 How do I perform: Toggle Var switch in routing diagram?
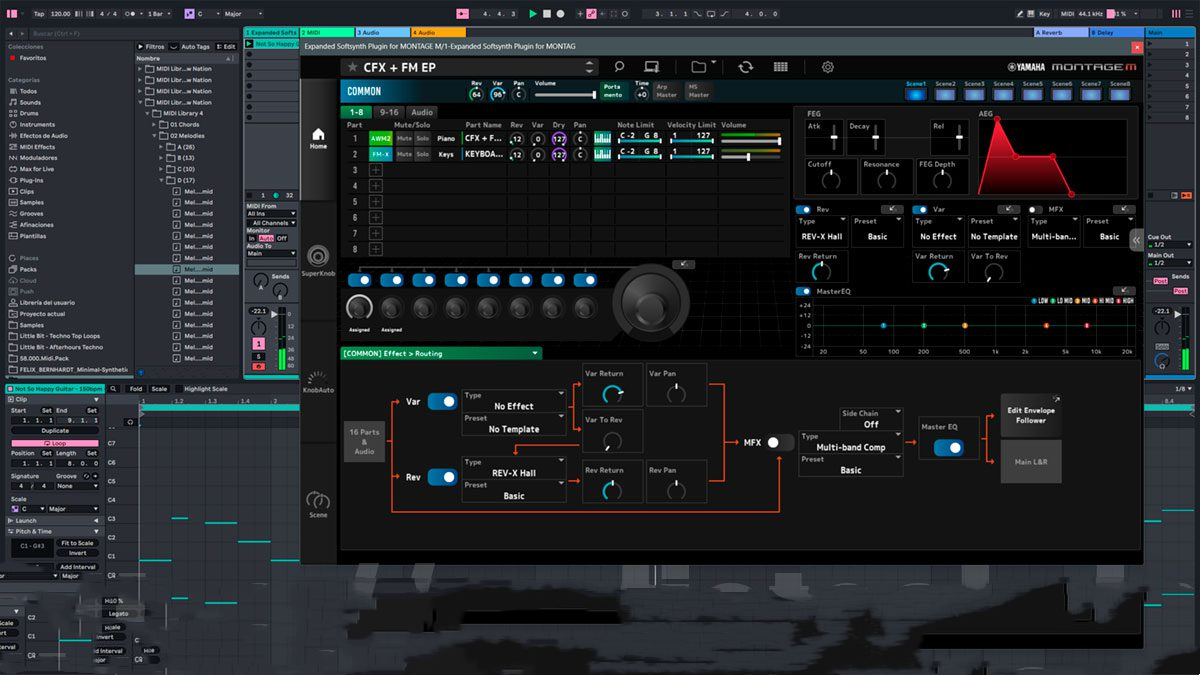coord(442,401)
